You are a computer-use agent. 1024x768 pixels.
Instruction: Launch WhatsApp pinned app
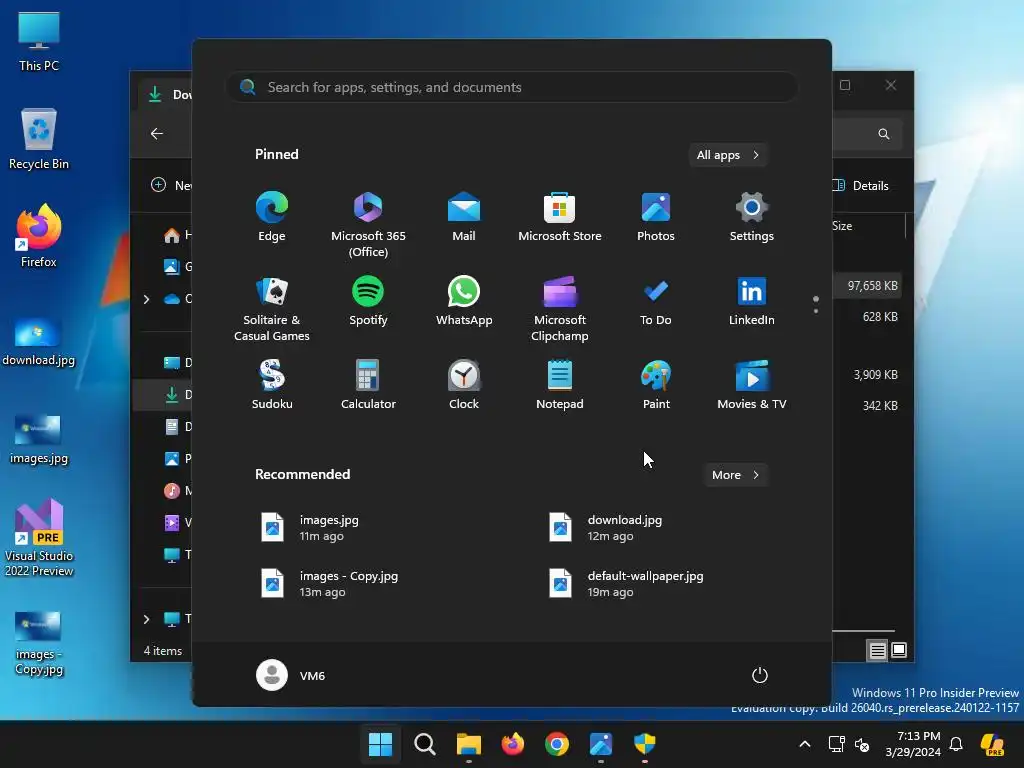click(464, 301)
